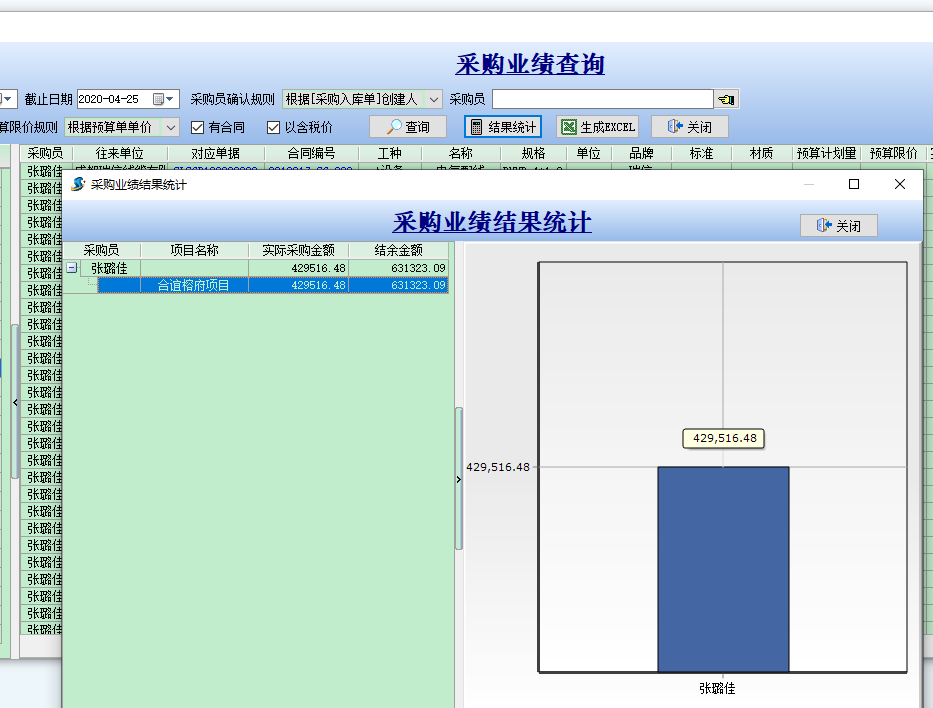Click the 查询 search button
Screen dimensions: 933x708
408,127
